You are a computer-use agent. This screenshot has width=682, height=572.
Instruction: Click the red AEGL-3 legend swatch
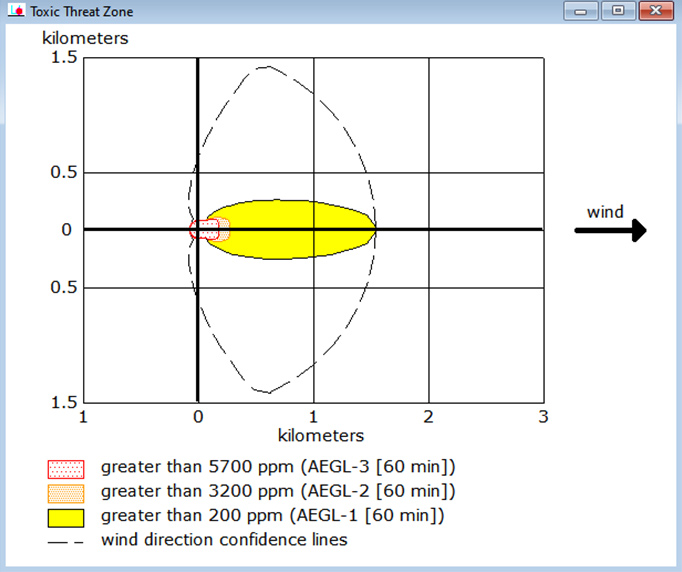(66, 468)
